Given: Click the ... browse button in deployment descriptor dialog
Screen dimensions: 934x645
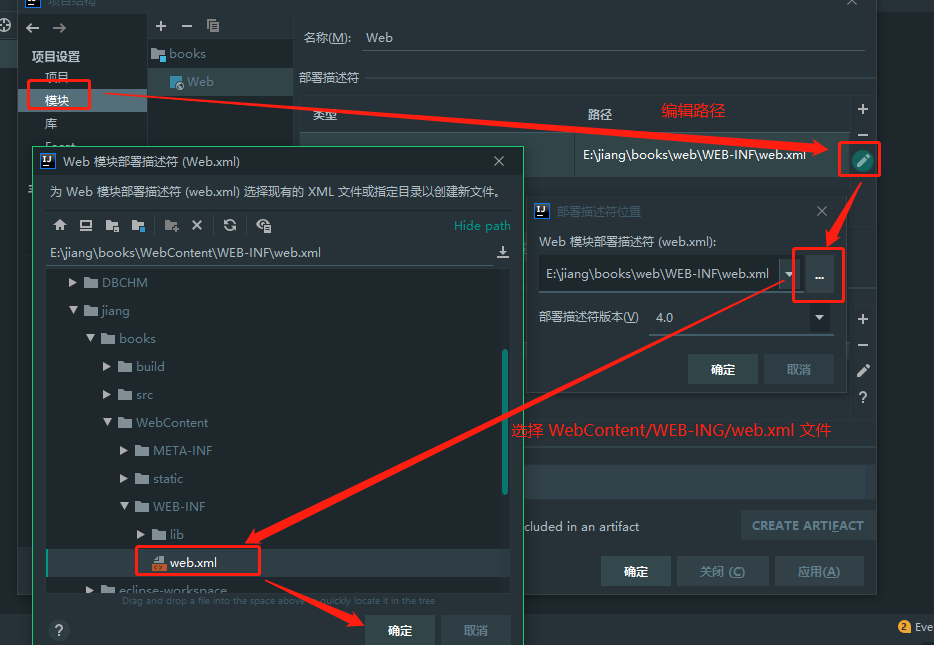Looking at the screenshot, I should 818,272.
